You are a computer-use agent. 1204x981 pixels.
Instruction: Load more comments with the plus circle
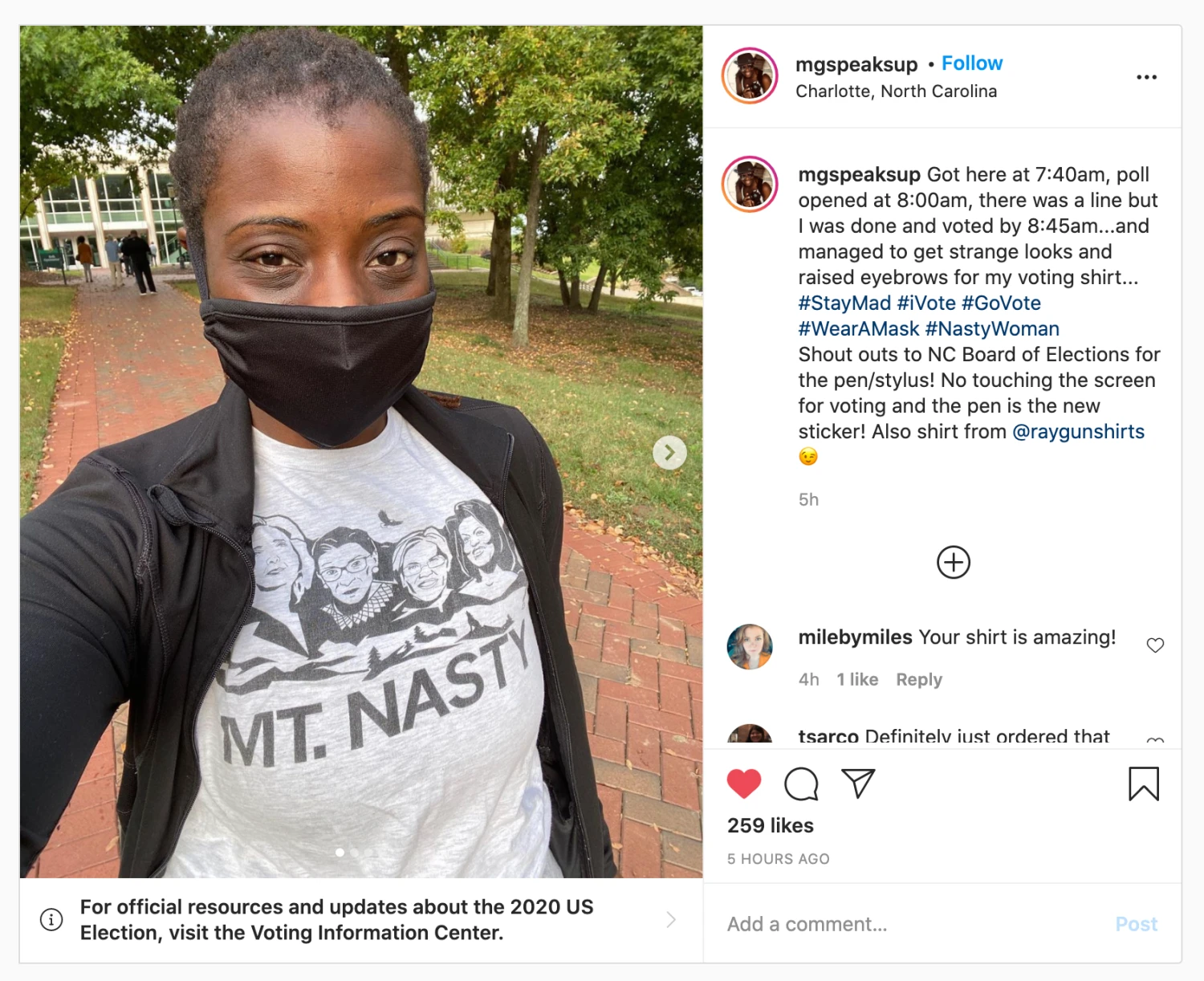click(954, 562)
